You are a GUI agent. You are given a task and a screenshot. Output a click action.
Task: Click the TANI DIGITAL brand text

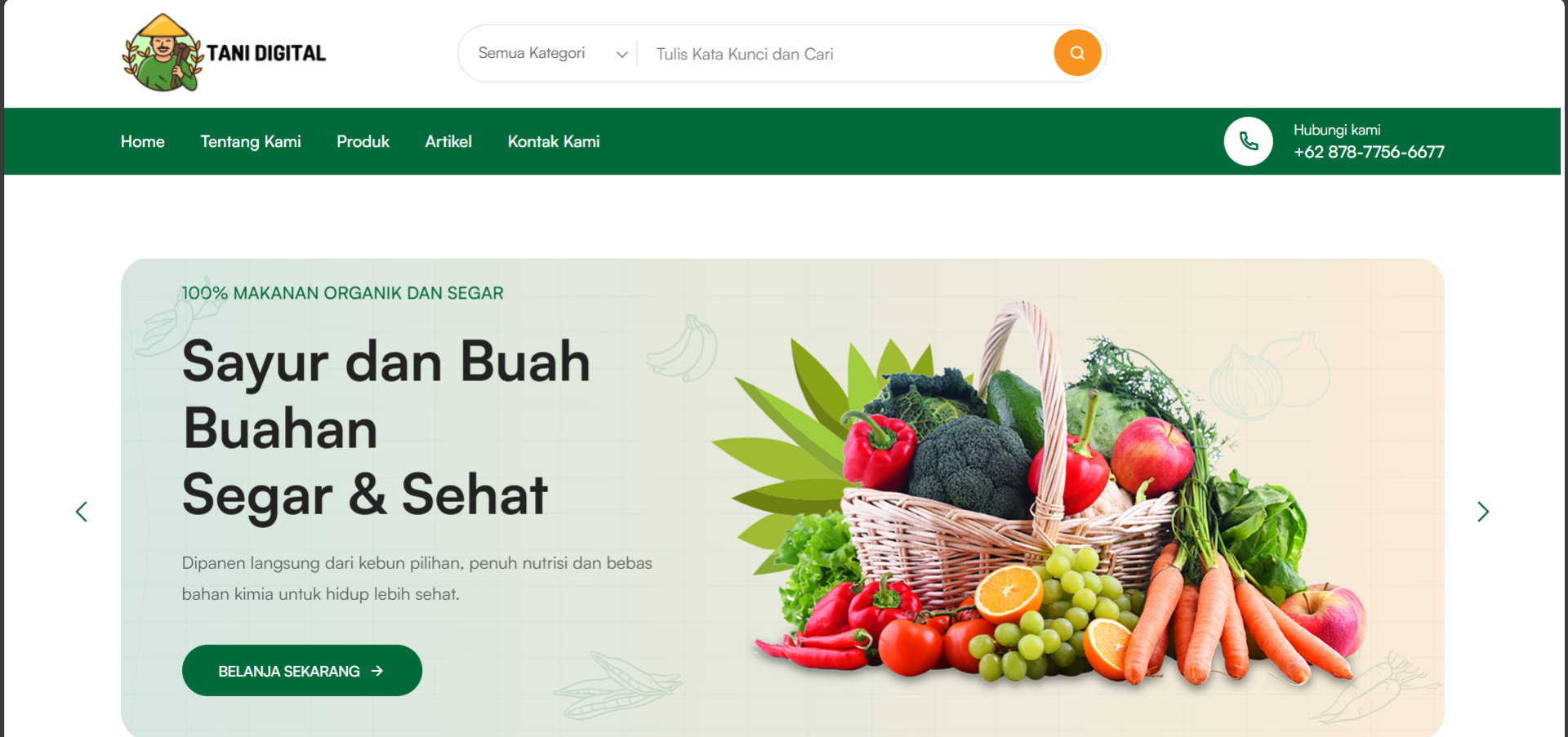click(x=266, y=53)
